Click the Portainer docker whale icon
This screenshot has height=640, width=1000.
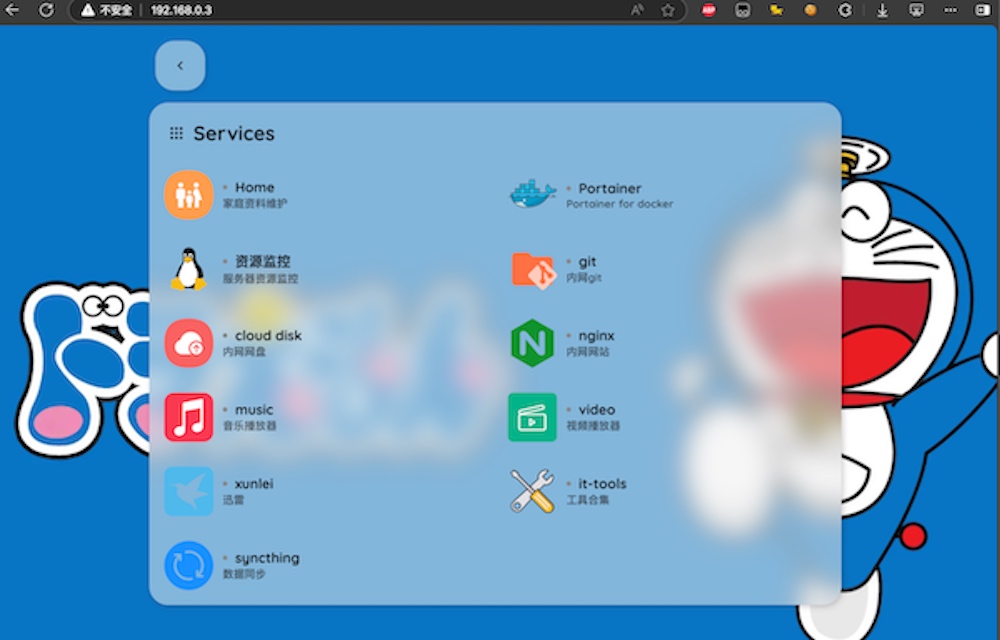point(533,193)
